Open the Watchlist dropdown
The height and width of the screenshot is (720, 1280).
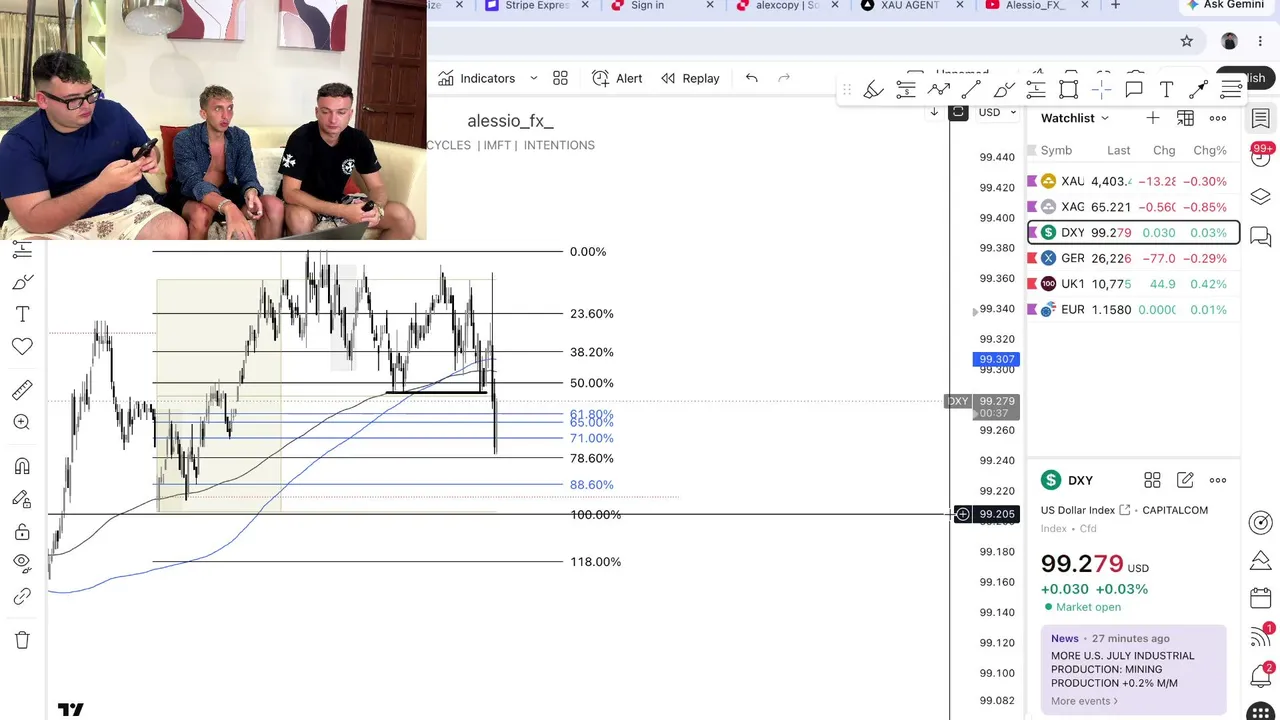1075,118
